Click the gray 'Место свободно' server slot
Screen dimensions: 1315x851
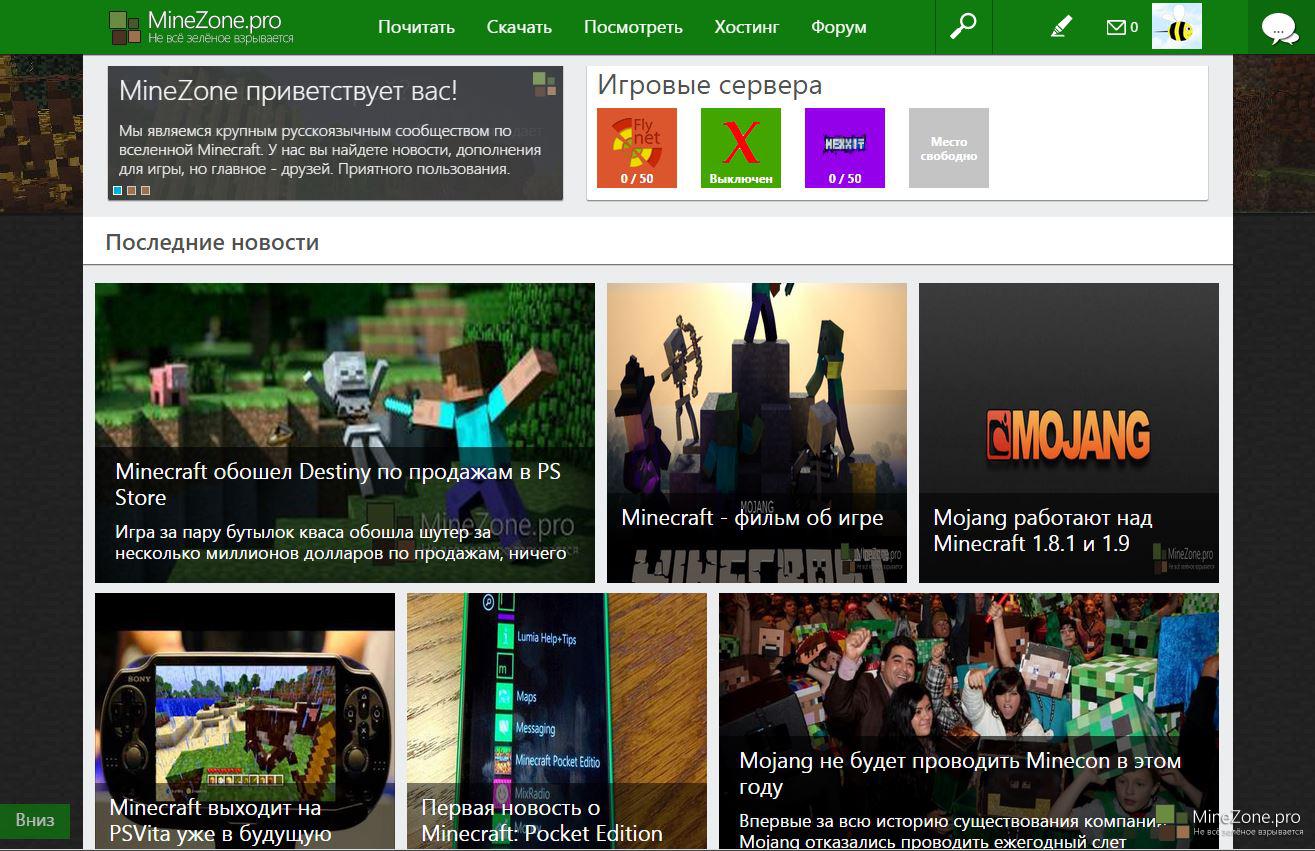coord(949,148)
